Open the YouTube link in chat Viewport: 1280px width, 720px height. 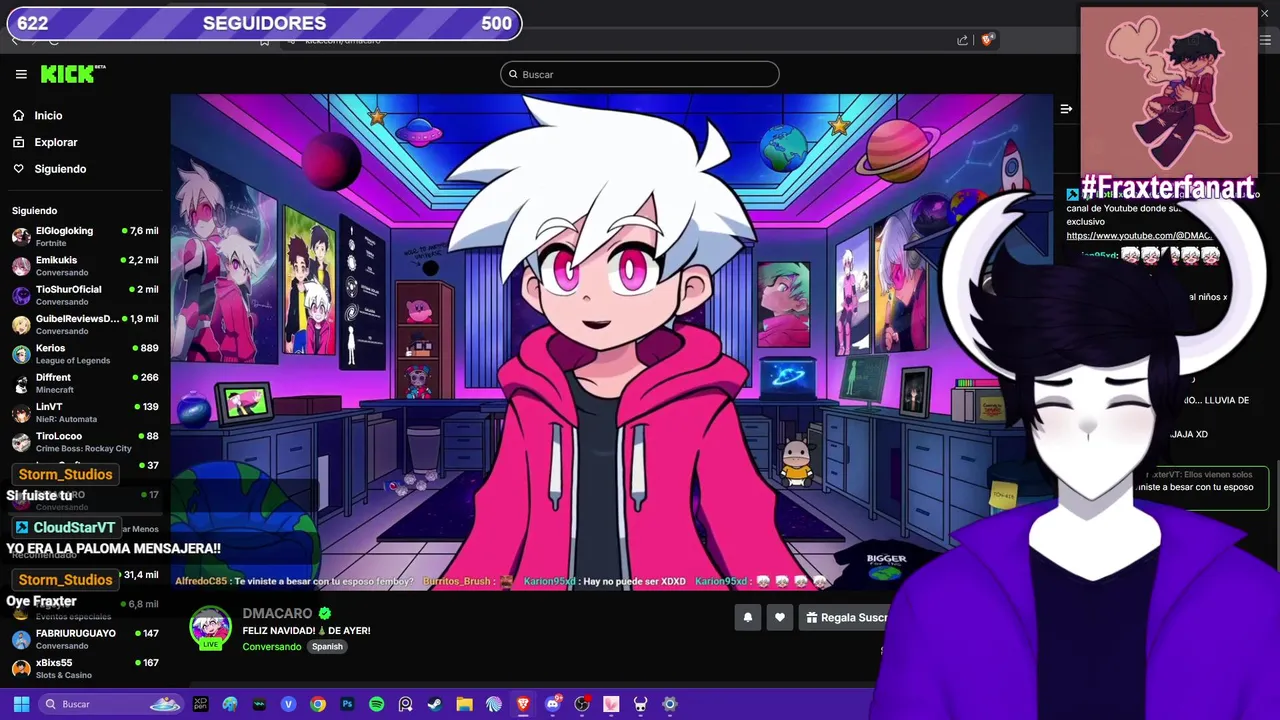tap(1139, 236)
